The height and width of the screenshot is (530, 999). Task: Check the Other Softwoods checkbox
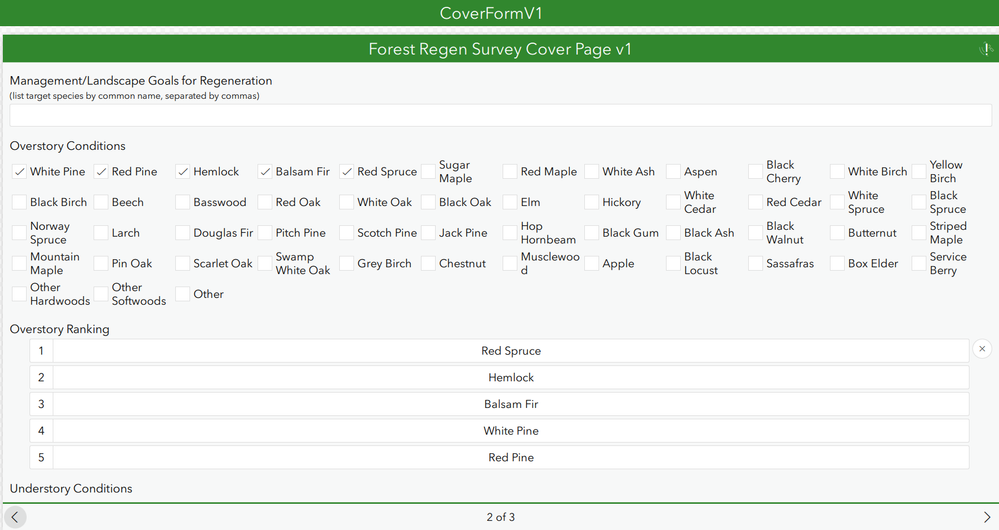(101, 294)
